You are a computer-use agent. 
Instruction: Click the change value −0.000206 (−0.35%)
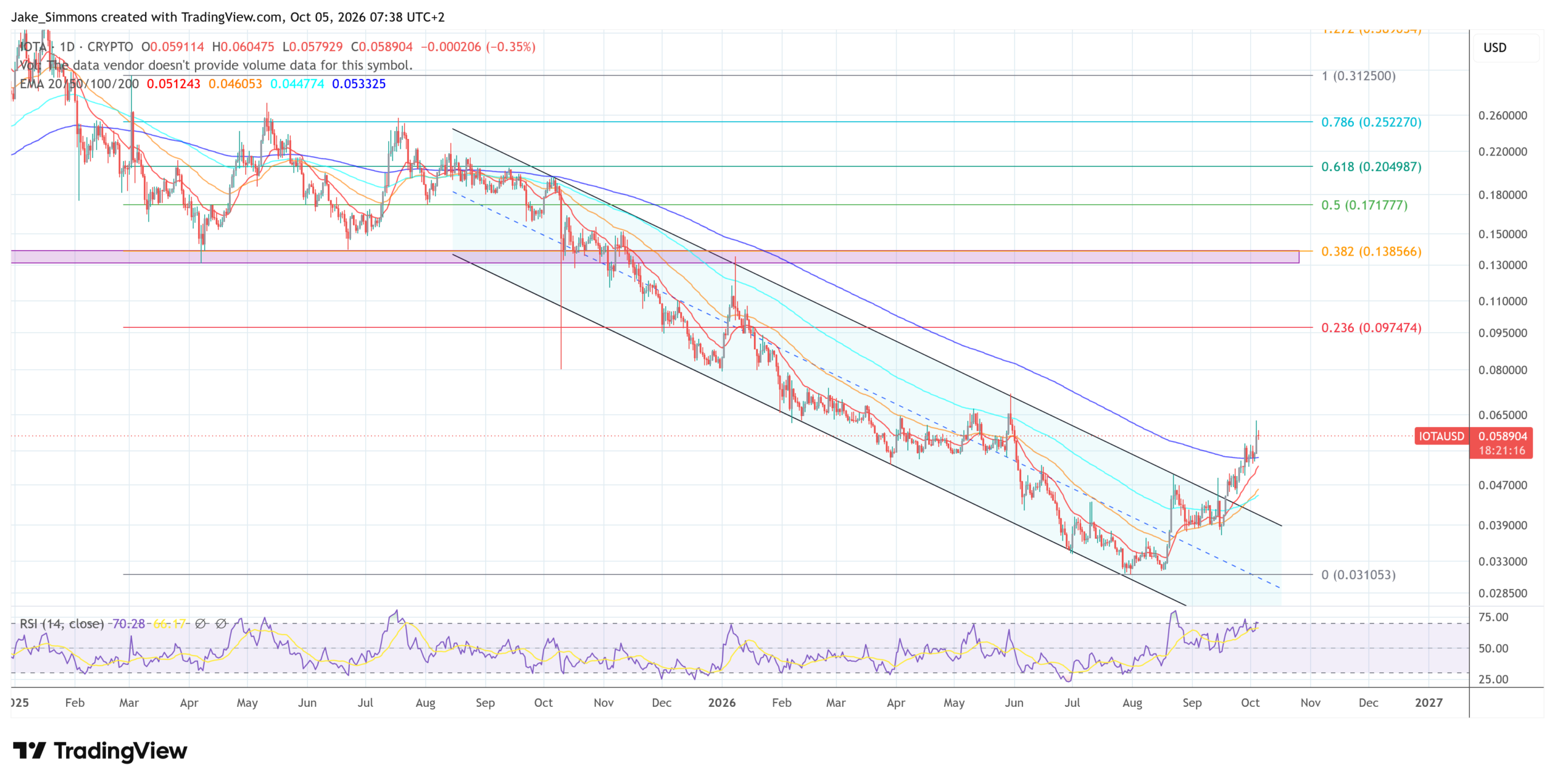[x=478, y=47]
